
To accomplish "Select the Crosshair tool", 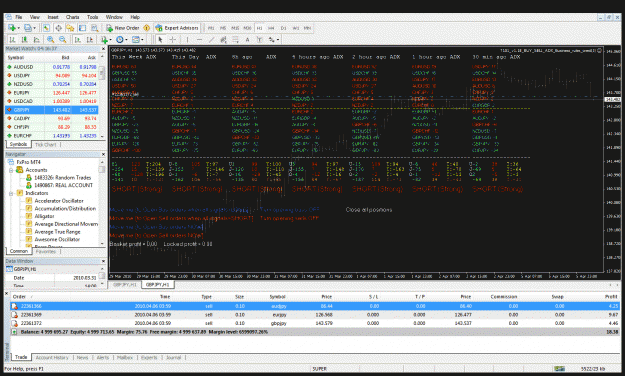I will [x=173, y=39].
